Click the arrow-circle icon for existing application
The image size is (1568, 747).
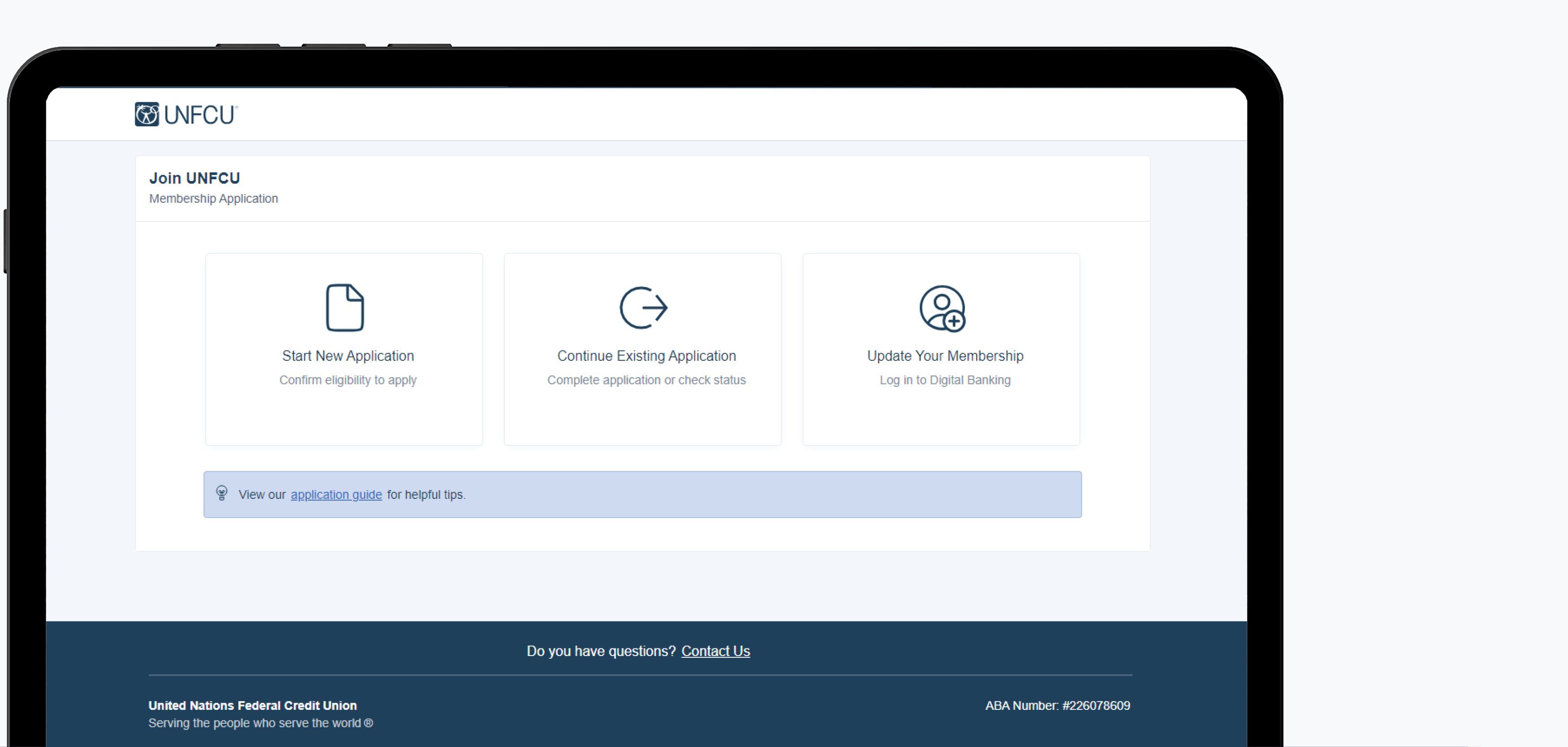click(643, 307)
